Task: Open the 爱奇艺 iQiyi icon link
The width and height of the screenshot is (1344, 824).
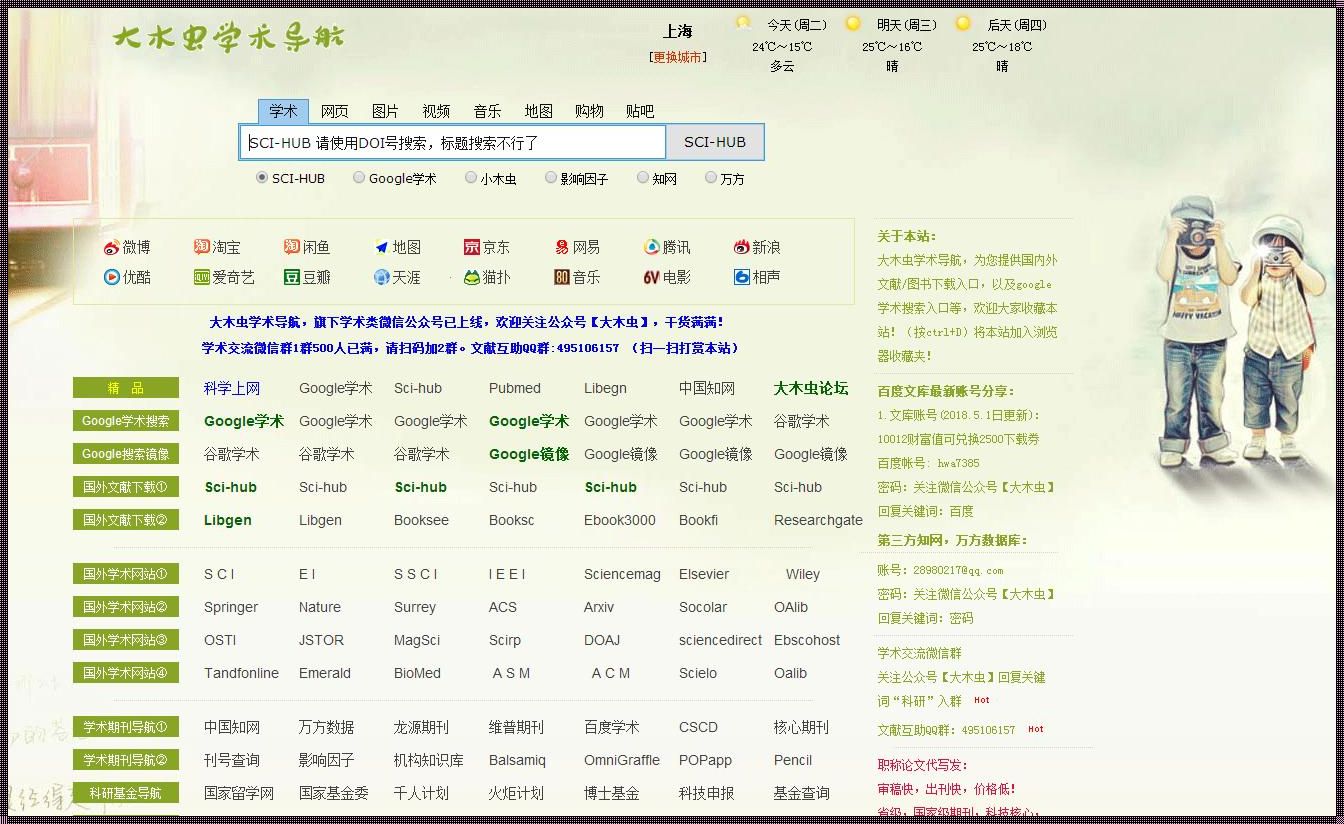Action: (x=225, y=277)
